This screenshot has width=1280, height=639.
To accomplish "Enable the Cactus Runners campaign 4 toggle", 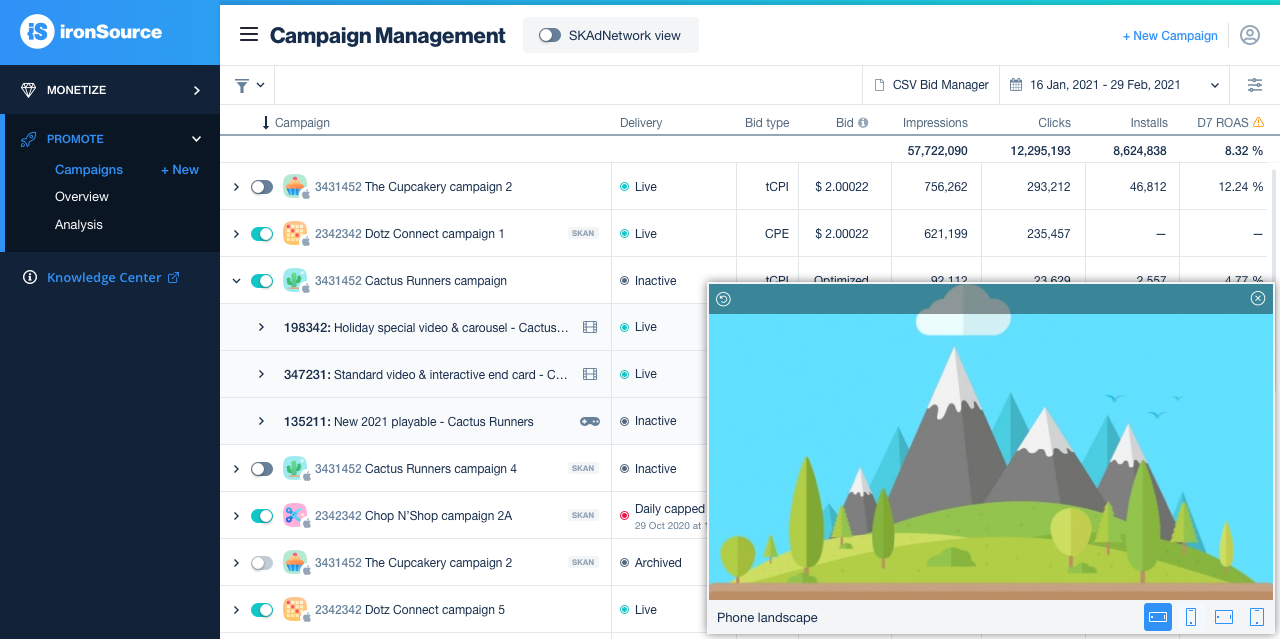I will 262,469.
